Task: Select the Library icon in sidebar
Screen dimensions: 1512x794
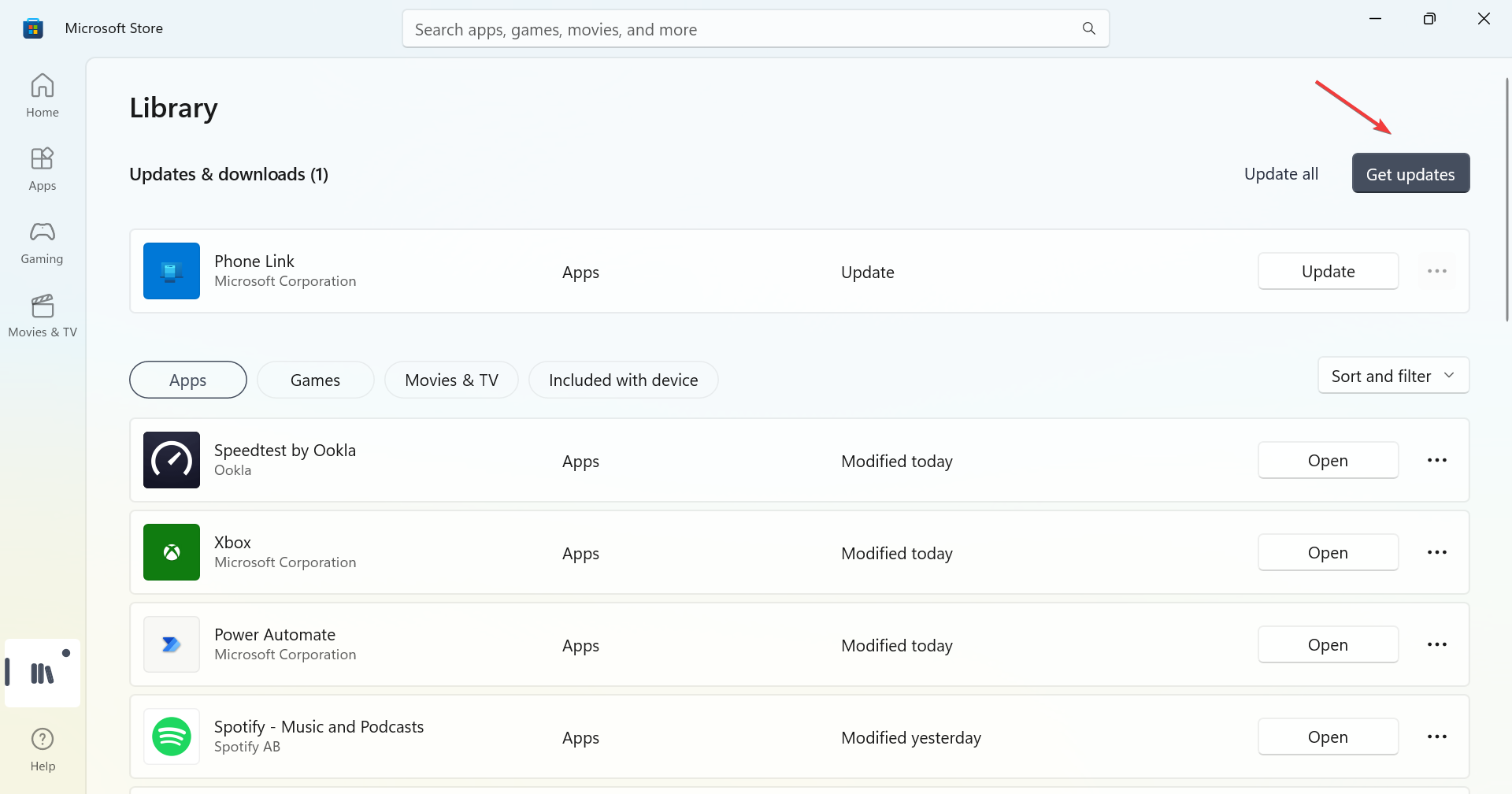Action: (x=43, y=673)
